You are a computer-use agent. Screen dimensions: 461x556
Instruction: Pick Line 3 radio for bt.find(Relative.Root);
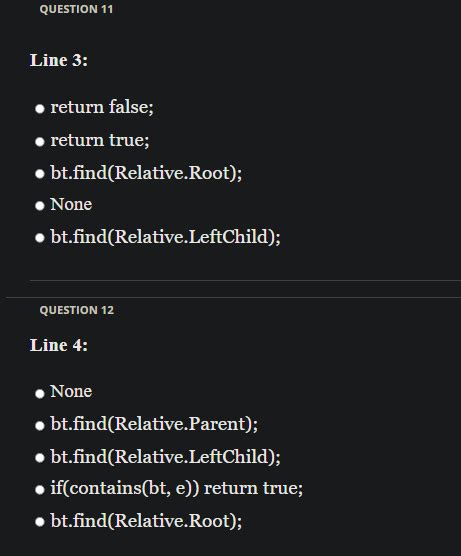40,174
